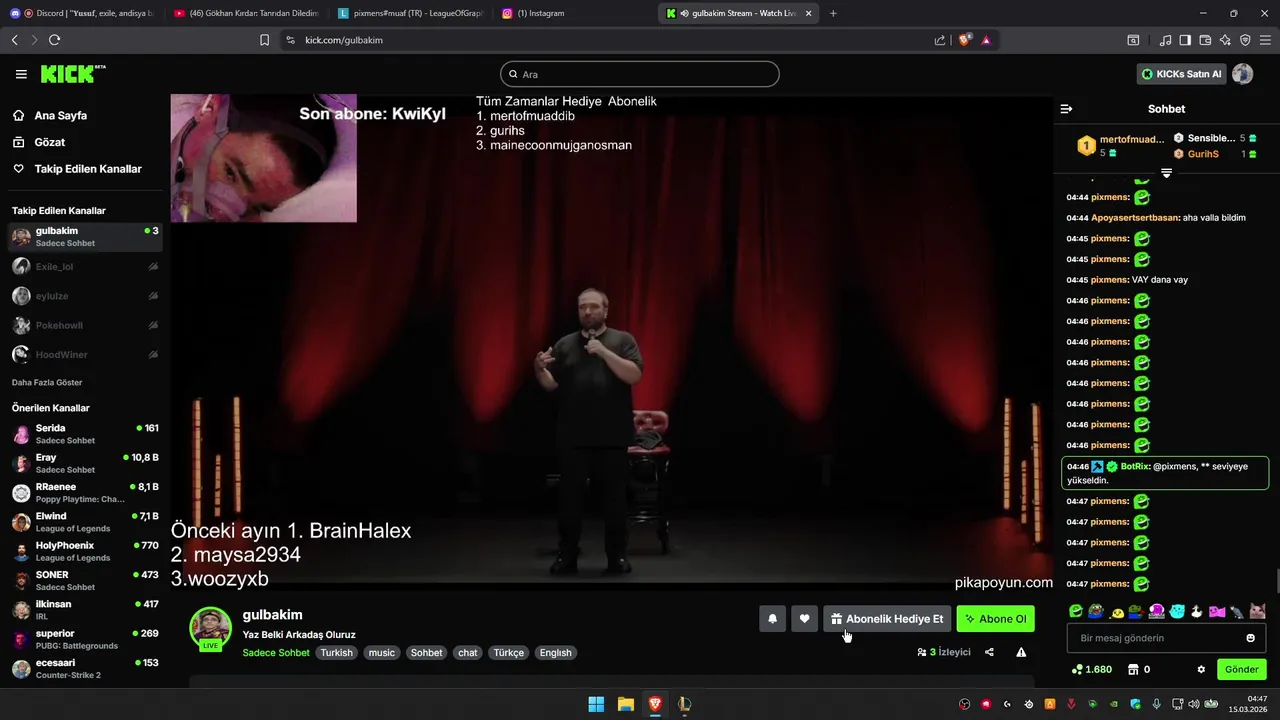Screen dimensions: 1280x720
Task: Toggle the follow heart button
Action: 804,619
